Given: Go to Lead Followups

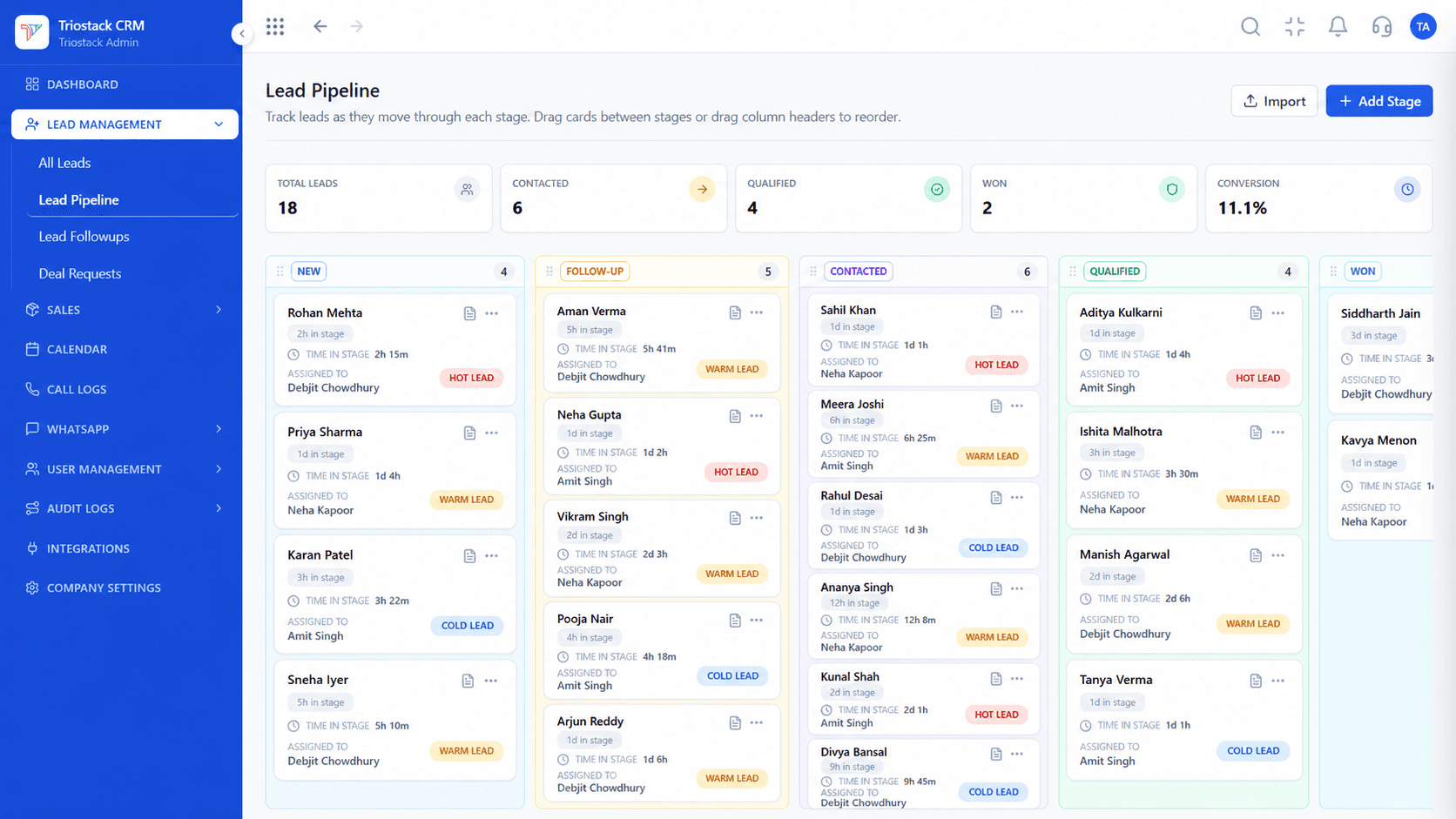Looking at the screenshot, I should [x=84, y=237].
